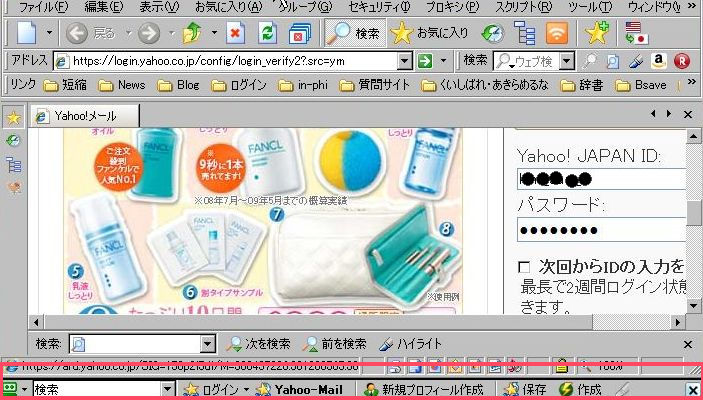Image resolution: width=703 pixels, height=400 pixels.
Task: Open the tree-view icon in left sidebar
Action: 13,165
